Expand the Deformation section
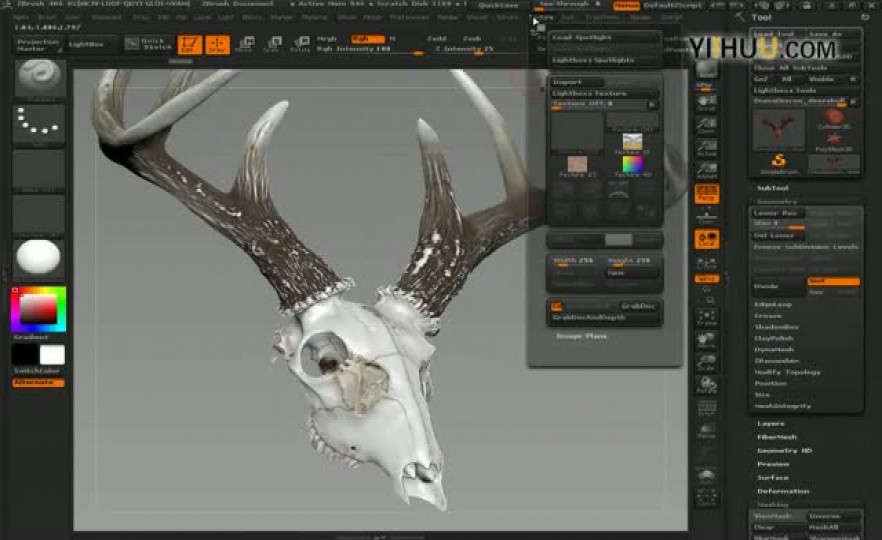The image size is (882, 540). tap(782, 491)
